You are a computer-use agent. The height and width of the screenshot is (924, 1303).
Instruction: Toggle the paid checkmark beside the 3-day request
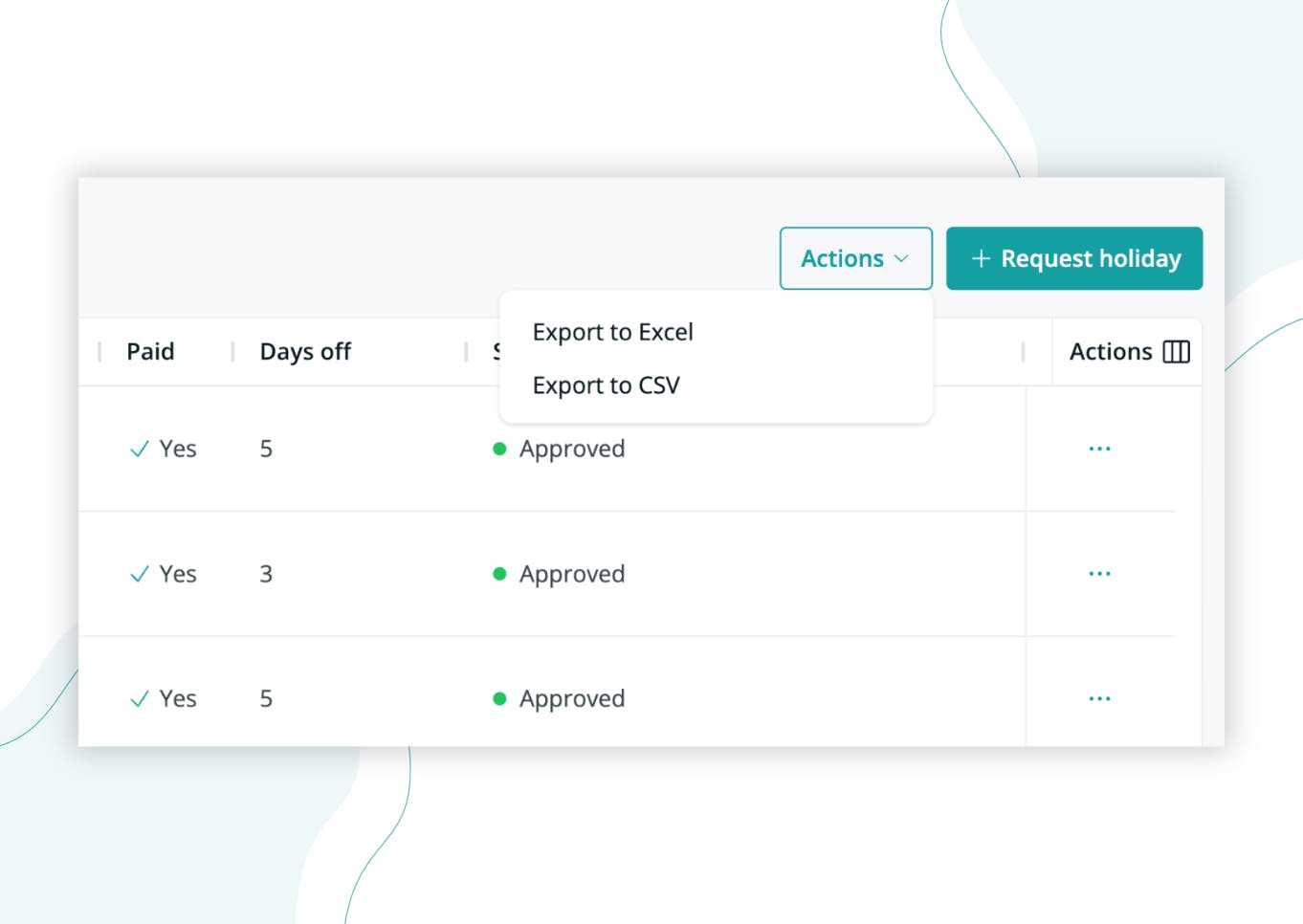click(x=138, y=574)
